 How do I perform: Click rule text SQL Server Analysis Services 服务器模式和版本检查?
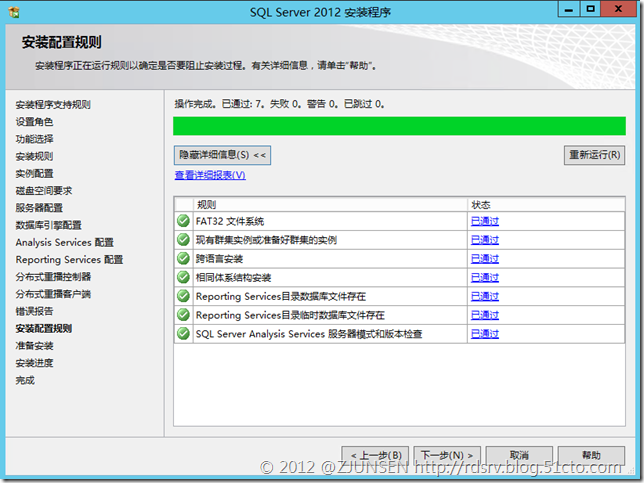309,334
